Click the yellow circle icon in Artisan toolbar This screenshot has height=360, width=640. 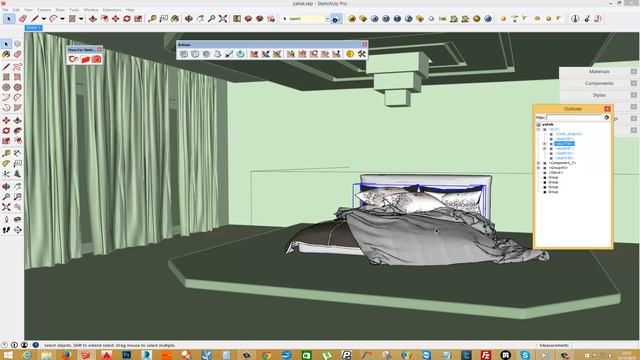pos(350,54)
